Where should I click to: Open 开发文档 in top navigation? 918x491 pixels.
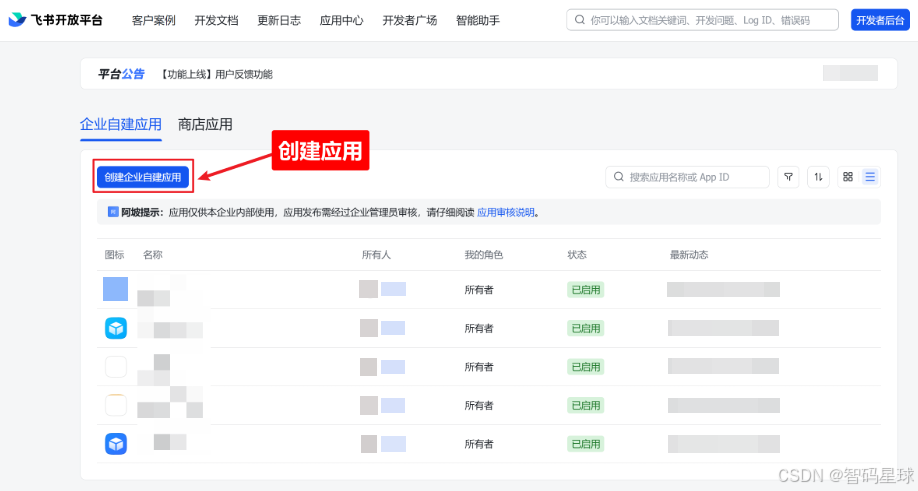click(x=216, y=20)
